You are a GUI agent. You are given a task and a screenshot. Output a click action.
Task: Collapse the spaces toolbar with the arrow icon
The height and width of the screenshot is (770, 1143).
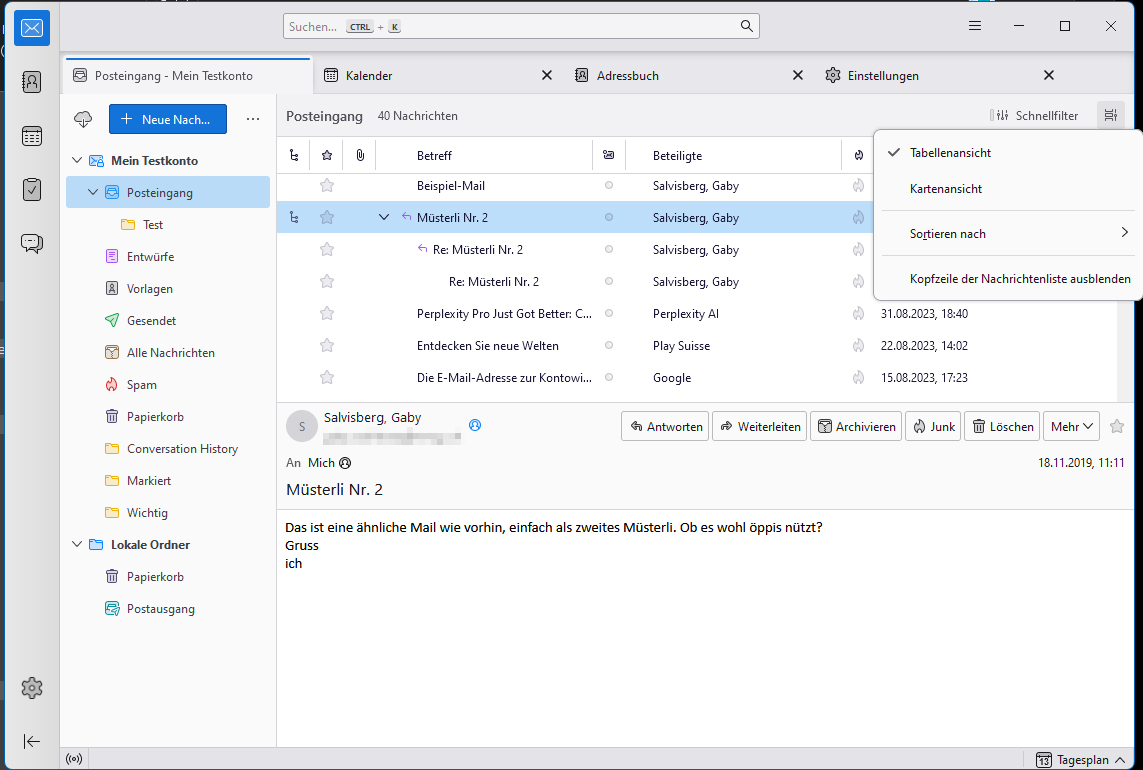[32, 741]
